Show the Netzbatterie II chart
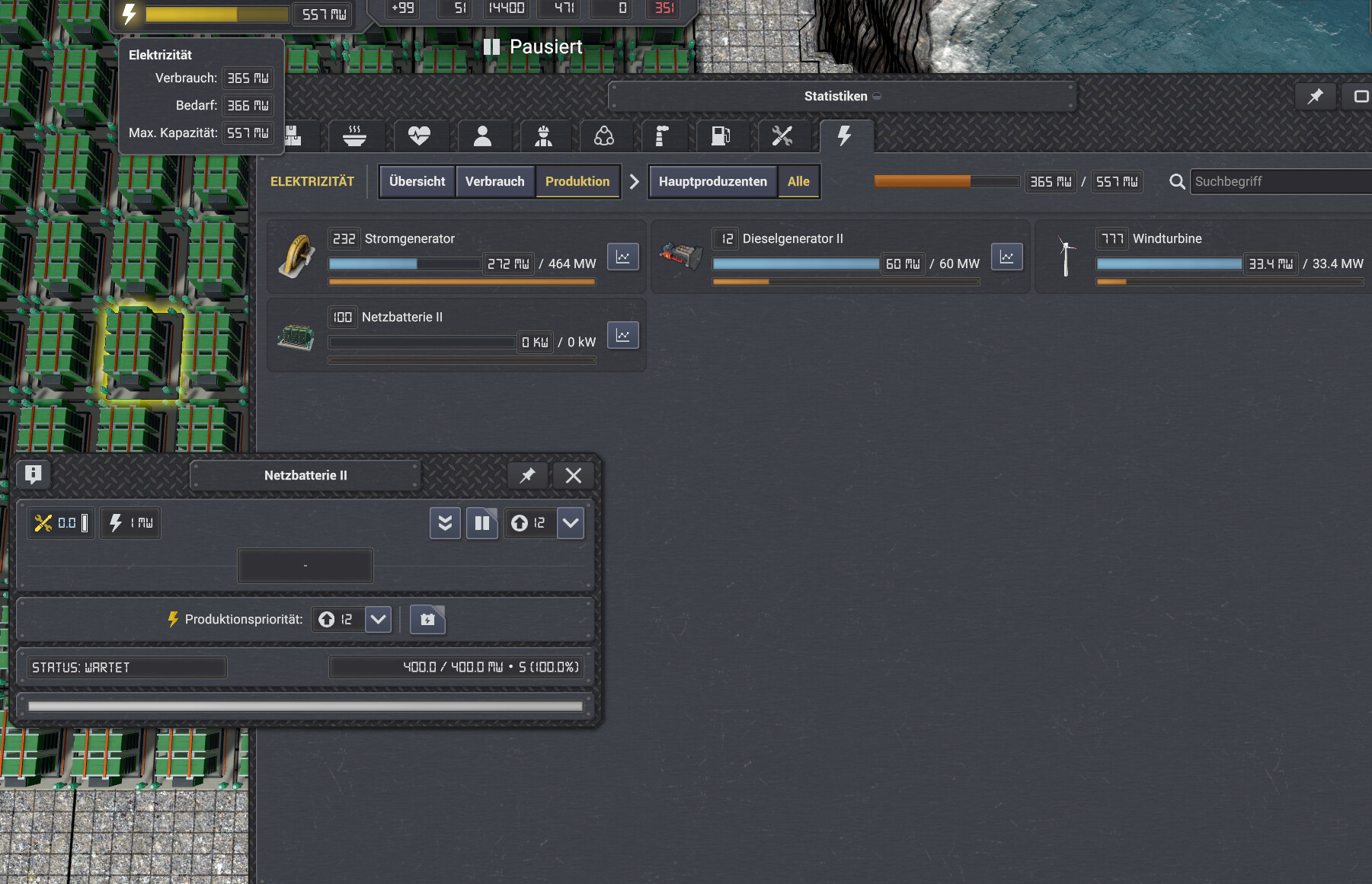The height and width of the screenshot is (884, 1372). click(x=622, y=335)
